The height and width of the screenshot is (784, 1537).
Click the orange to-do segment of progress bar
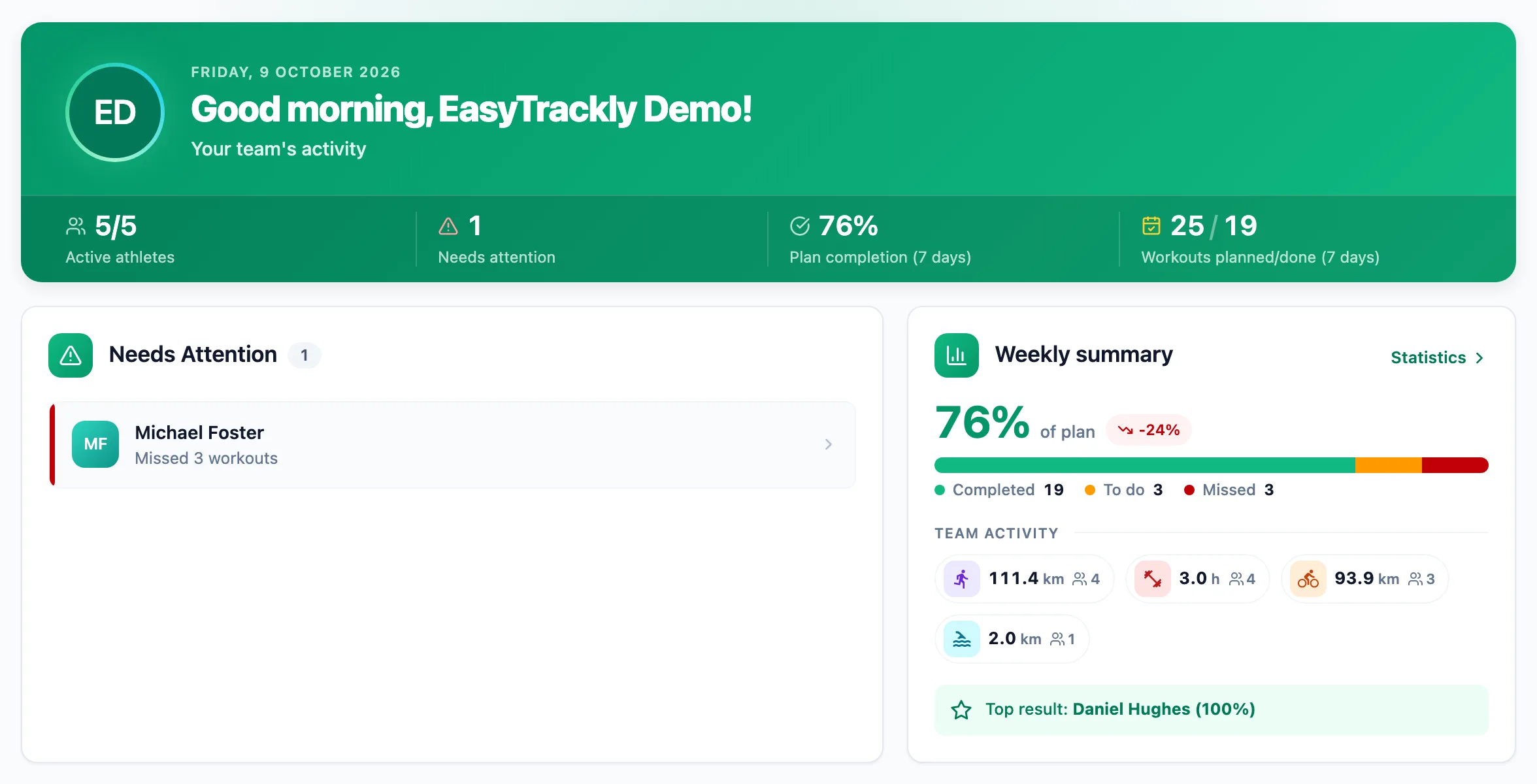point(1389,465)
